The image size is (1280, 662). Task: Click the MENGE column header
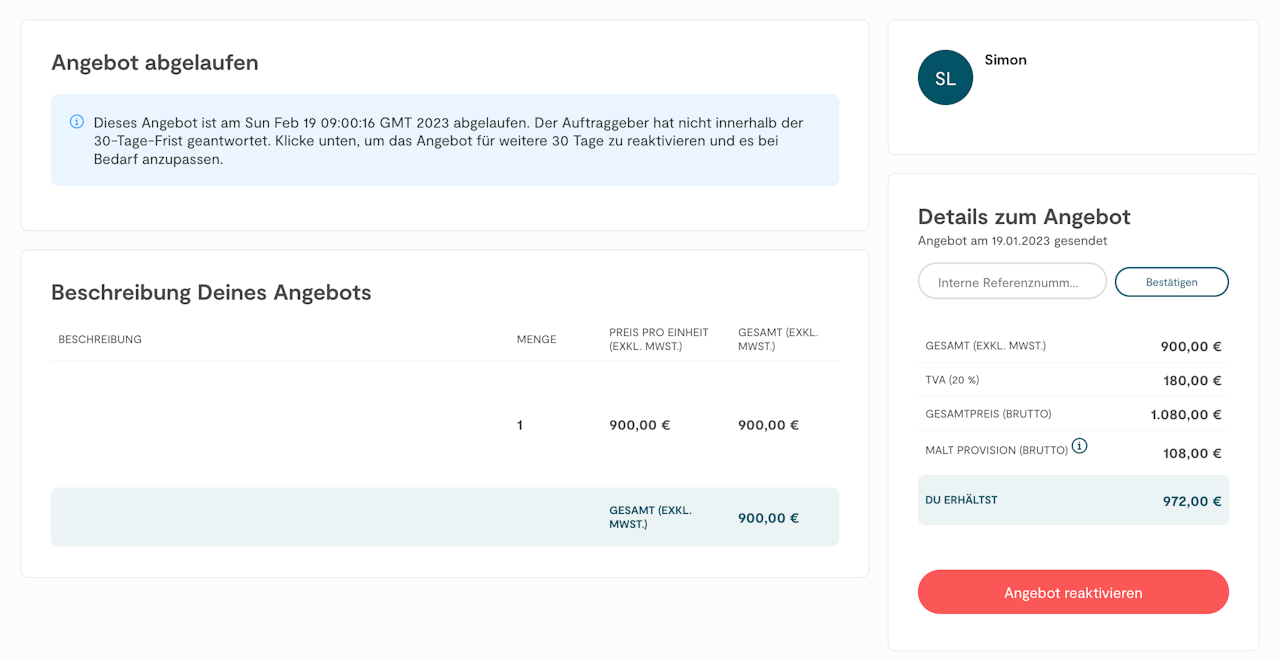(x=536, y=339)
